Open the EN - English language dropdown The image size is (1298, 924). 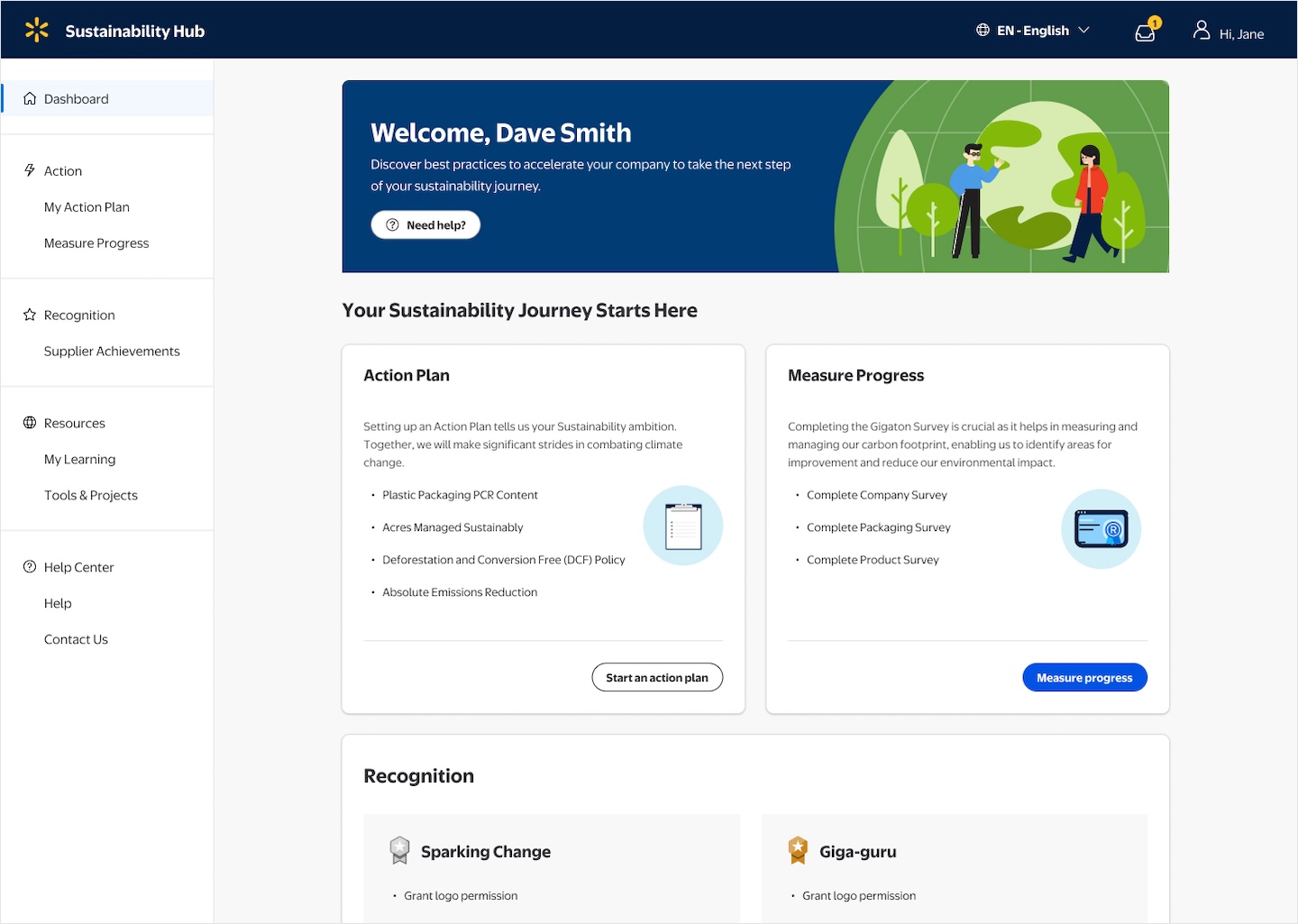(x=1032, y=30)
